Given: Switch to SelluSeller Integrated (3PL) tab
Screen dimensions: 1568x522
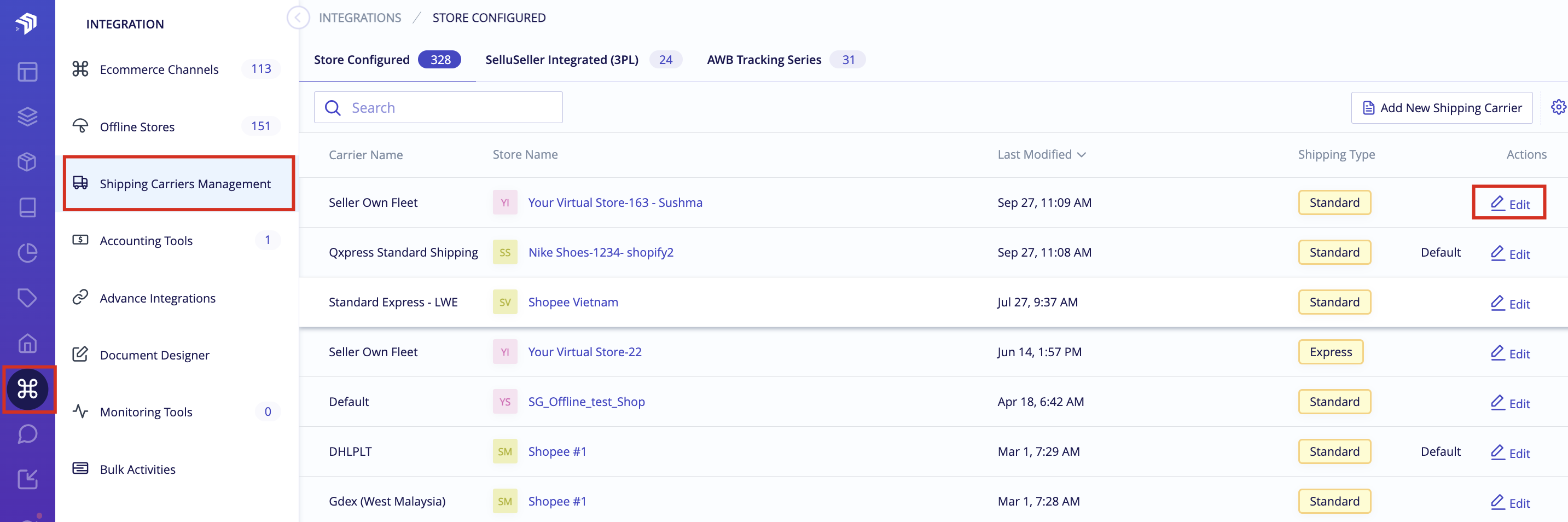Looking at the screenshot, I should click(583, 60).
